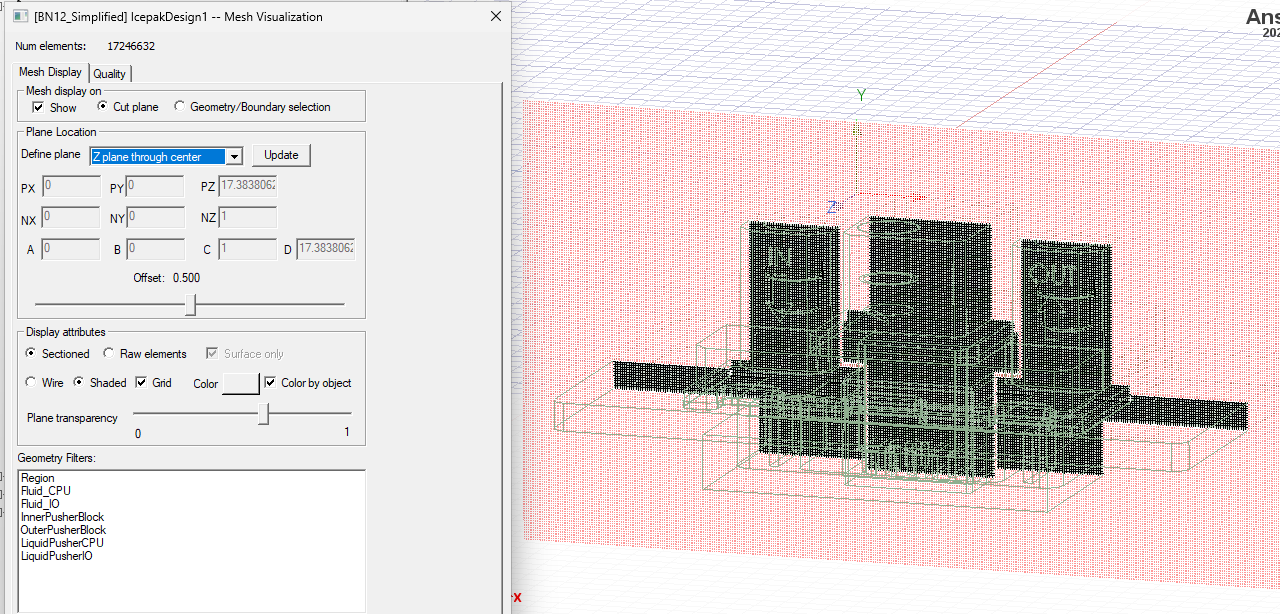The height and width of the screenshot is (614, 1280).
Task: Select the Mesh Display tab
Action: click(50, 72)
